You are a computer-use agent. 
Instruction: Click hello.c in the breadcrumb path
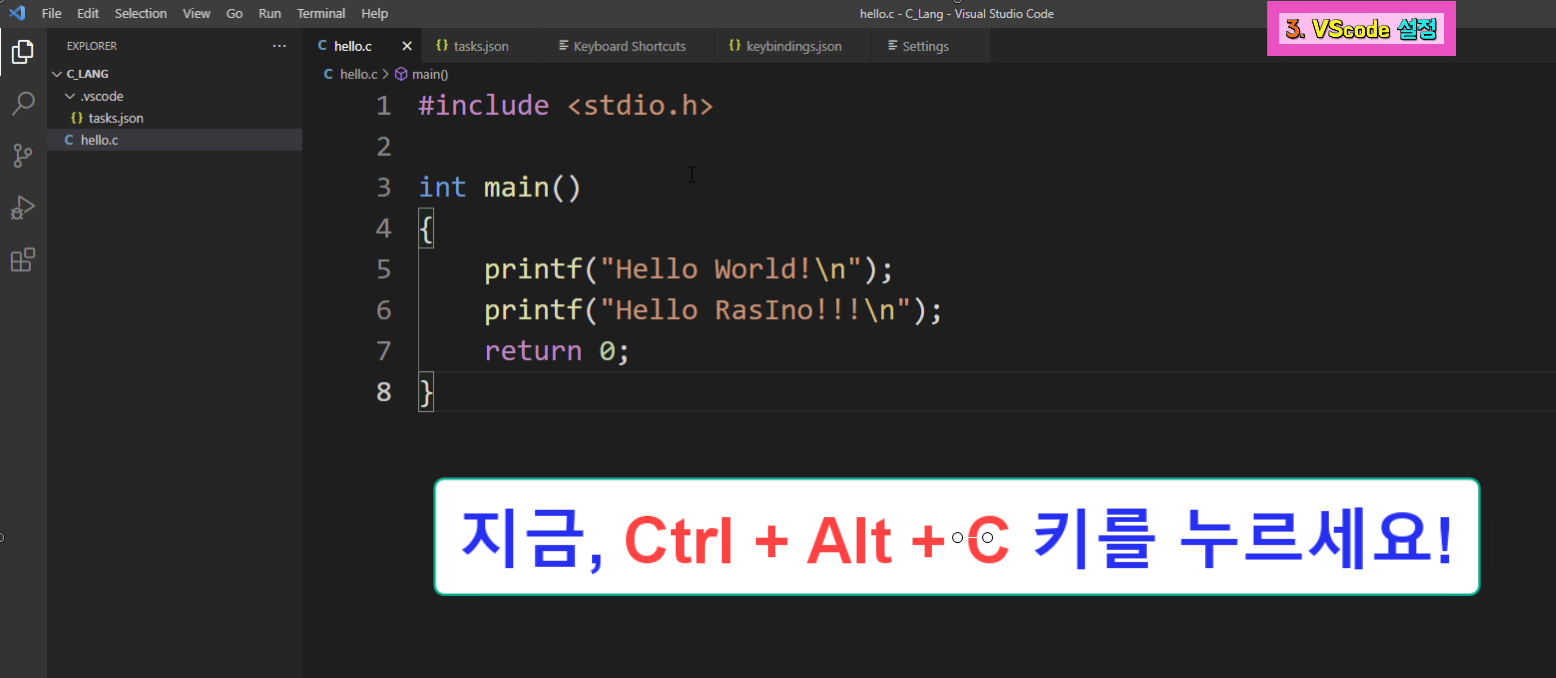click(x=358, y=74)
